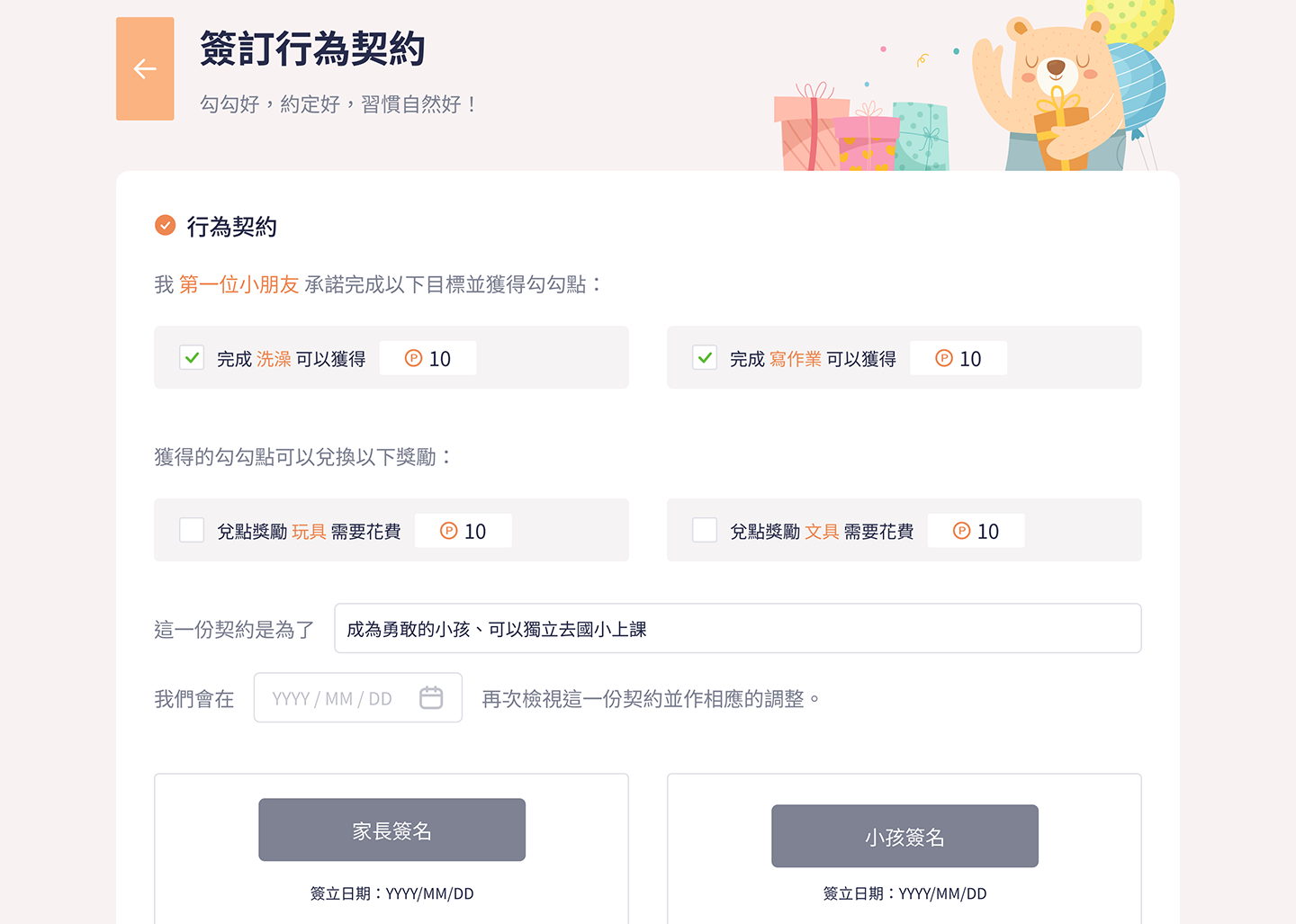
Task: Click the point coin icon for 玩具 reward
Action: click(449, 531)
